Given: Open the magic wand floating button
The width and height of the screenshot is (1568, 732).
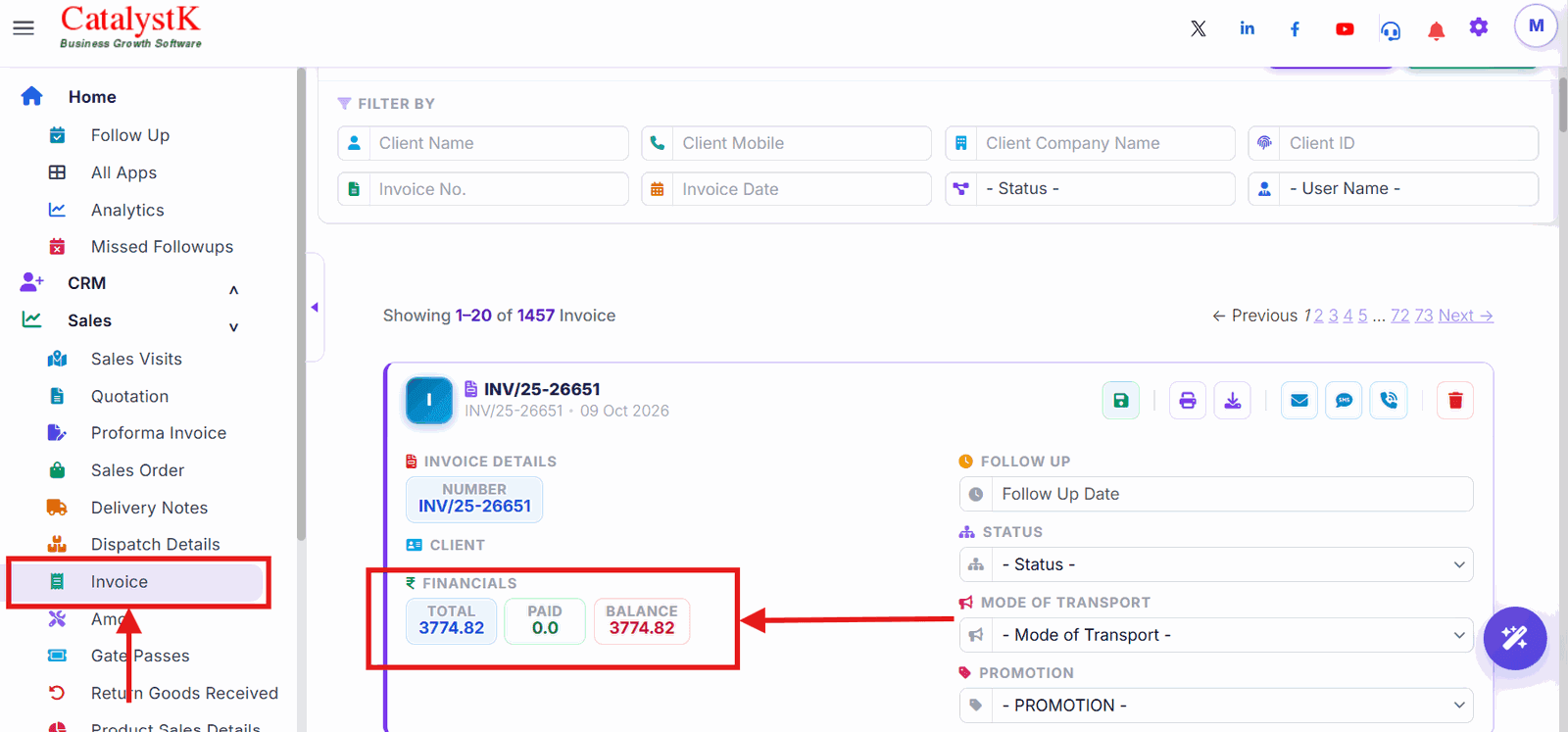Looking at the screenshot, I should click(x=1515, y=638).
